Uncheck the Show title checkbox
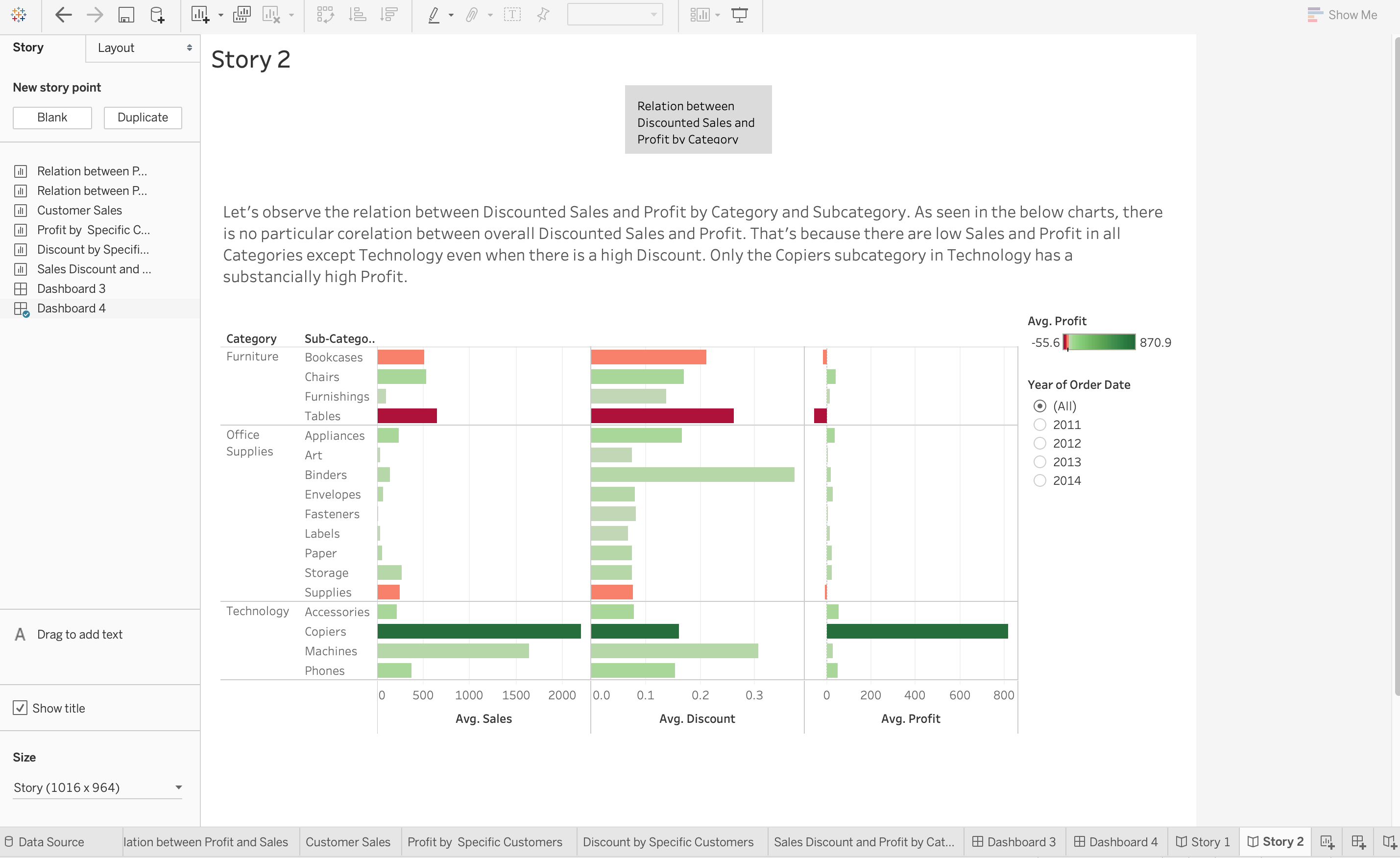The height and width of the screenshot is (858, 1400). [20, 708]
